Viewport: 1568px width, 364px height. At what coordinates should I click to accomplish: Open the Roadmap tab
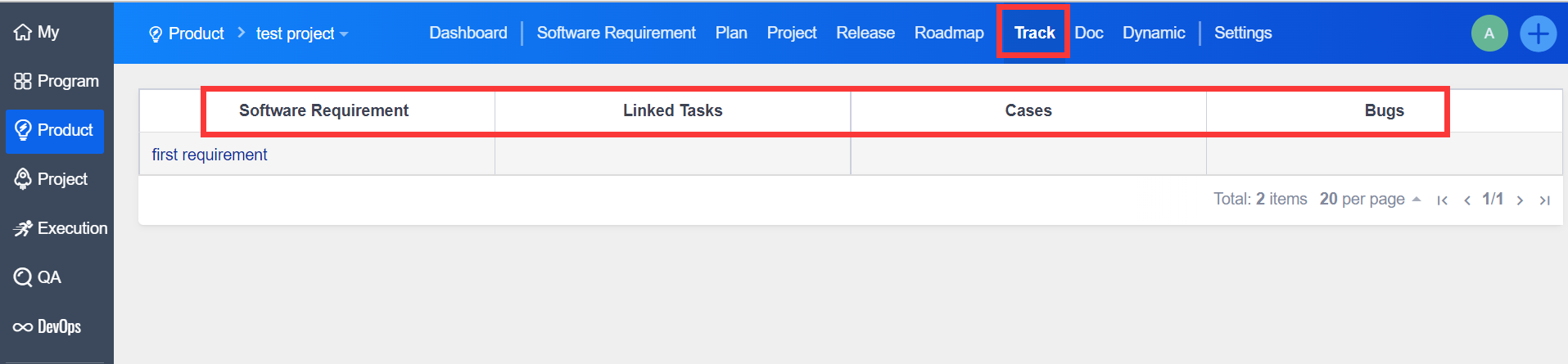[x=949, y=33]
